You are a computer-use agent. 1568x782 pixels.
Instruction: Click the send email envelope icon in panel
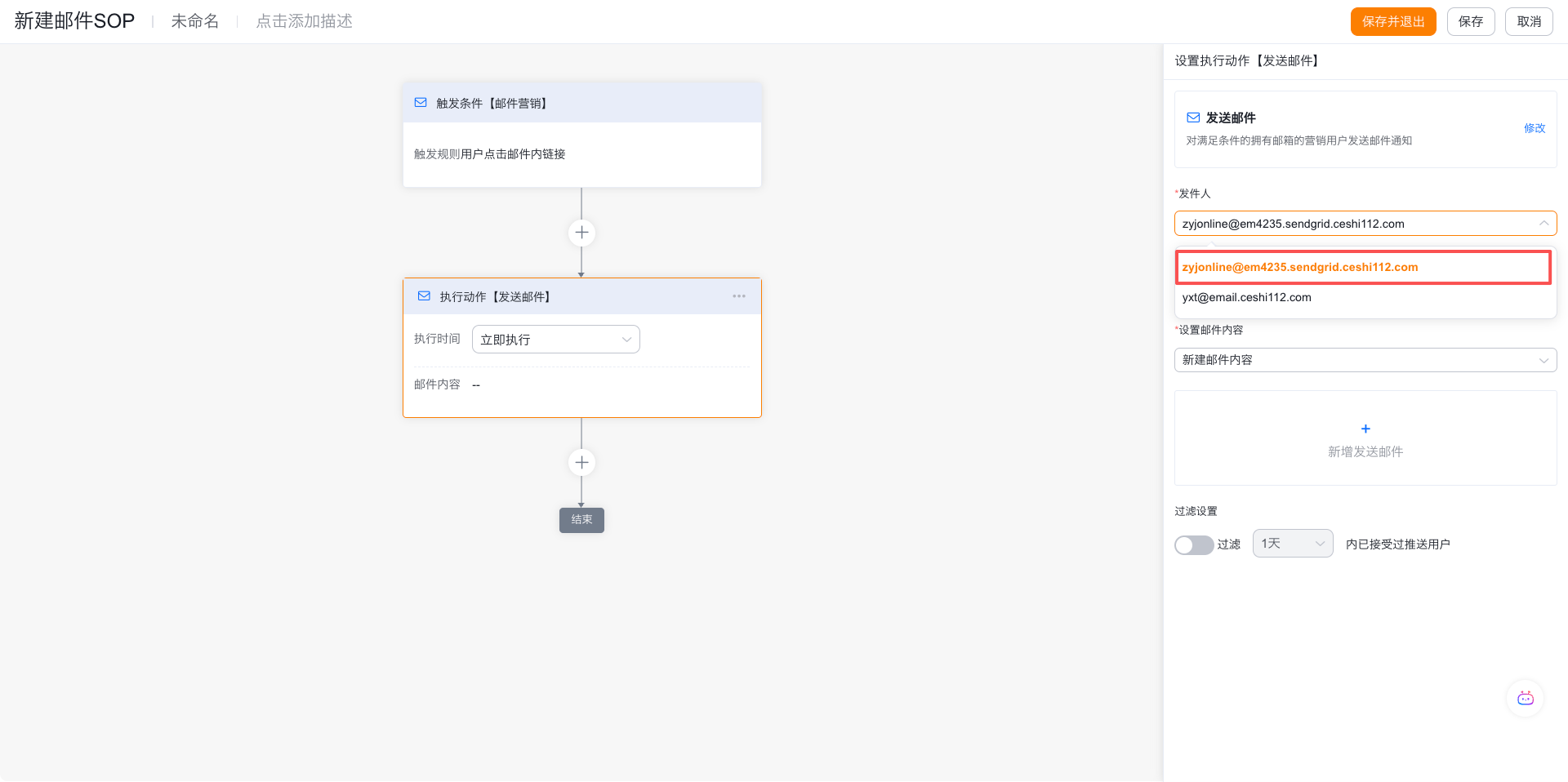click(1193, 118)
